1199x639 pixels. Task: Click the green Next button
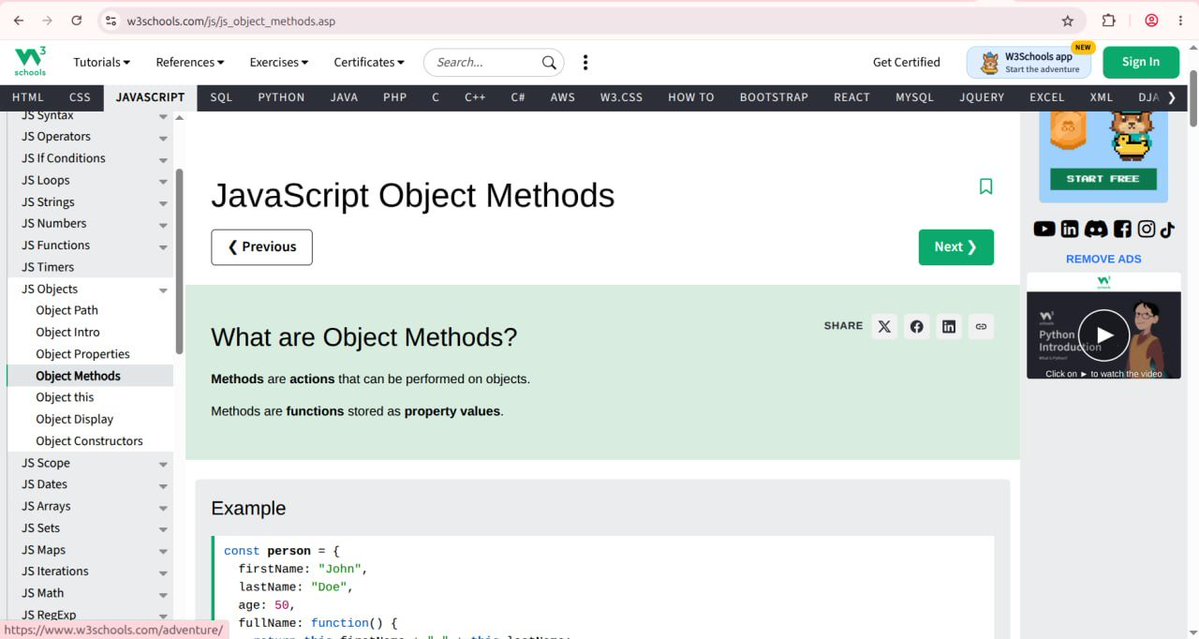tap(956, 247)
